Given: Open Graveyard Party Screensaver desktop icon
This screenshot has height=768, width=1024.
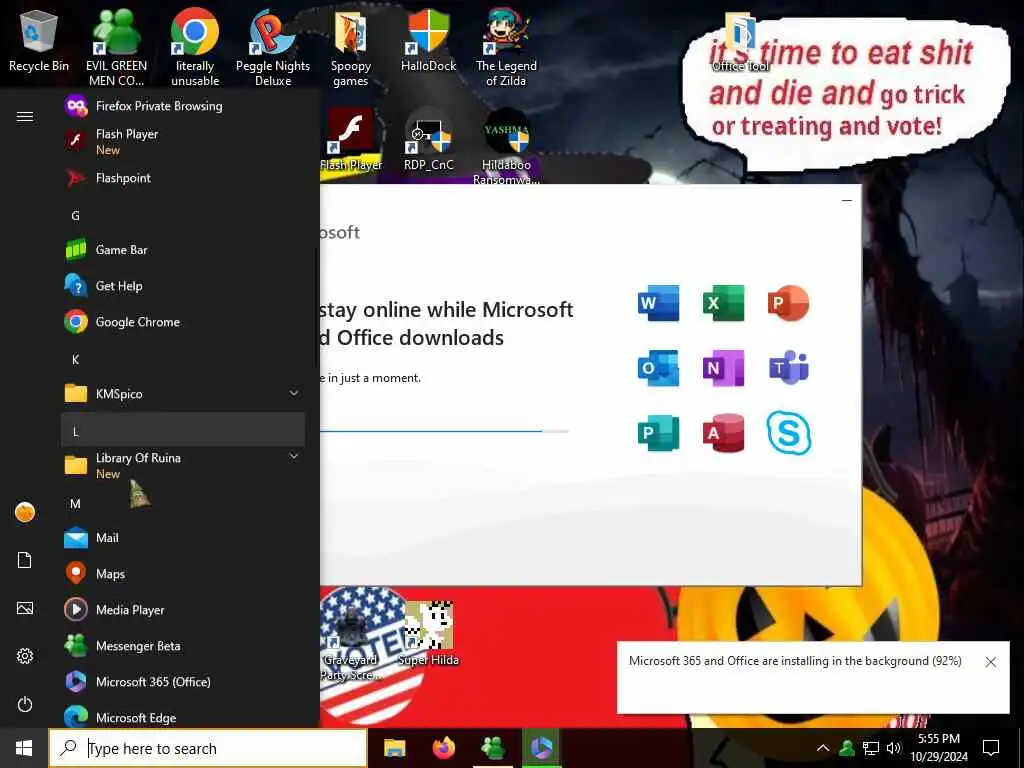Looking at the screenshot, I should pos(350,641).
